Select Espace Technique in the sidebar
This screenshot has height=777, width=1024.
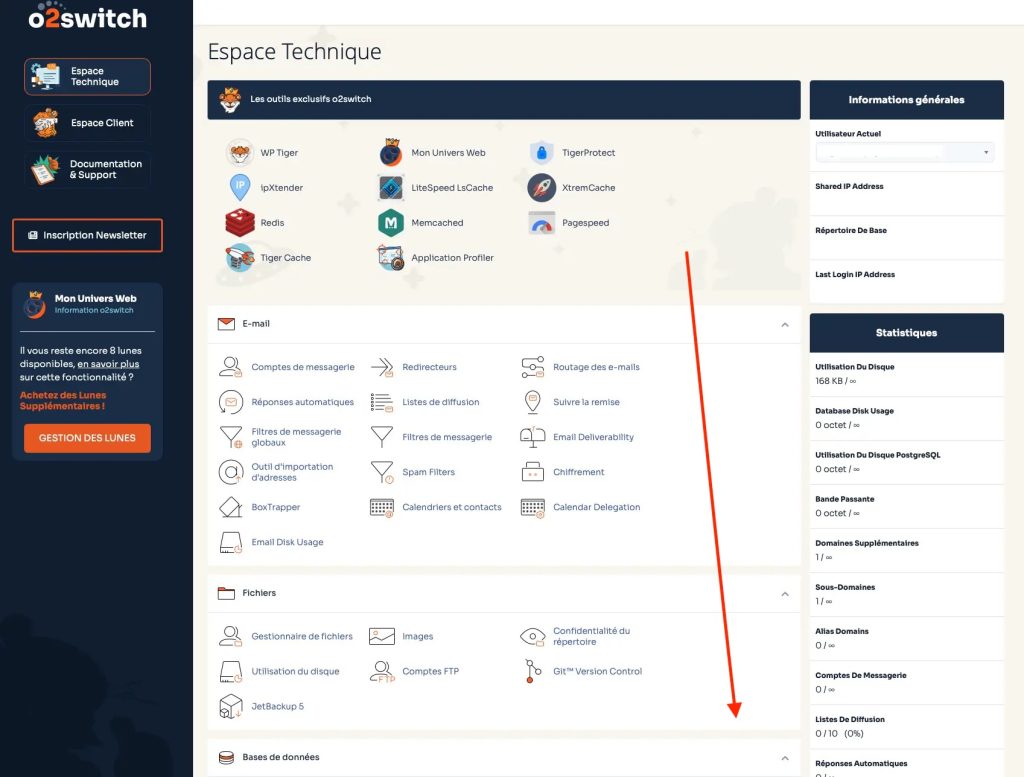point(88,76)
